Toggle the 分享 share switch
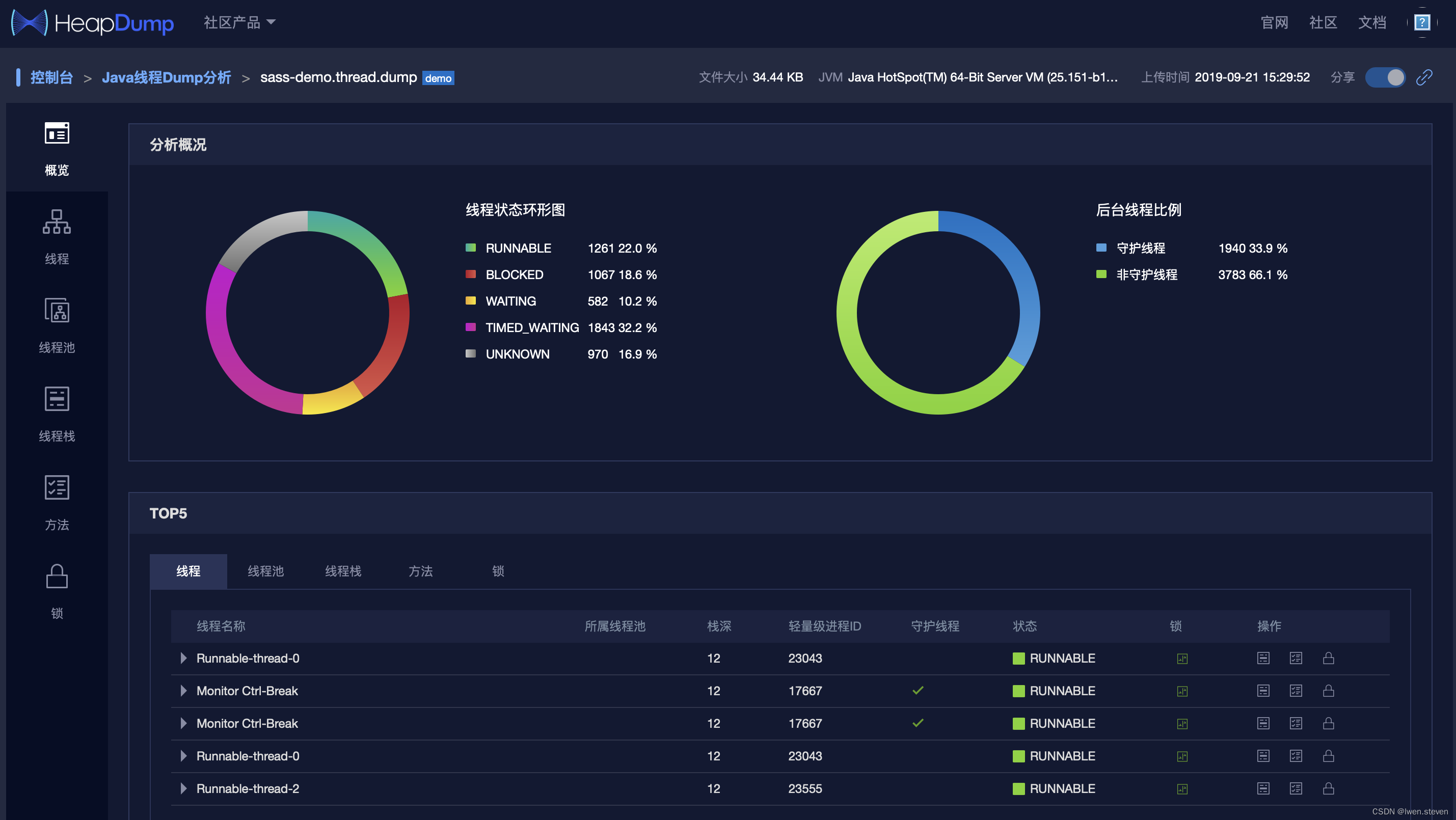Image resolution: width=1456 pixels, height=820 pixels. tap(1385, 77)
